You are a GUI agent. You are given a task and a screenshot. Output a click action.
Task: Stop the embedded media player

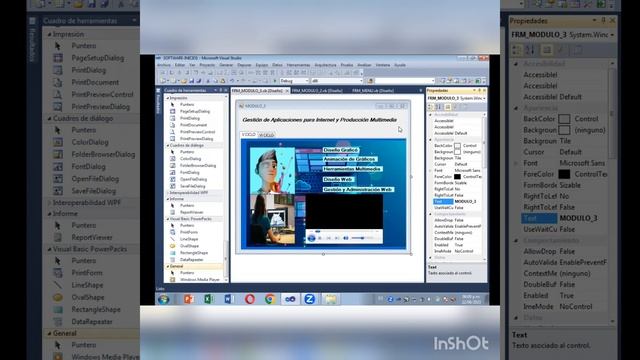320,238
